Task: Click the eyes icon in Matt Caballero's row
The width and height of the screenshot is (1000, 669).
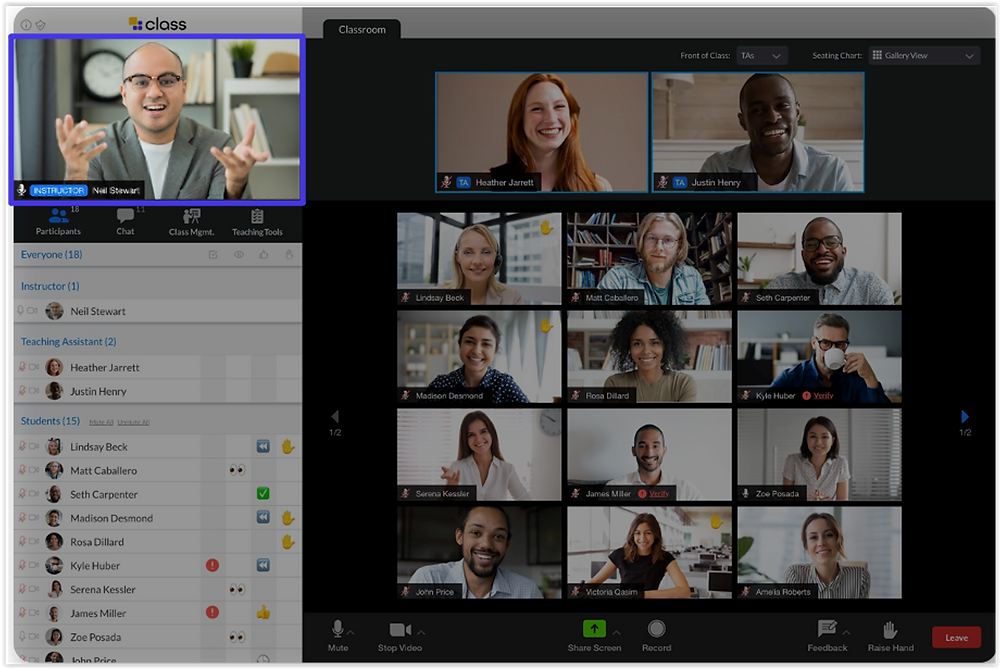Action: click(x=237, y=470)
